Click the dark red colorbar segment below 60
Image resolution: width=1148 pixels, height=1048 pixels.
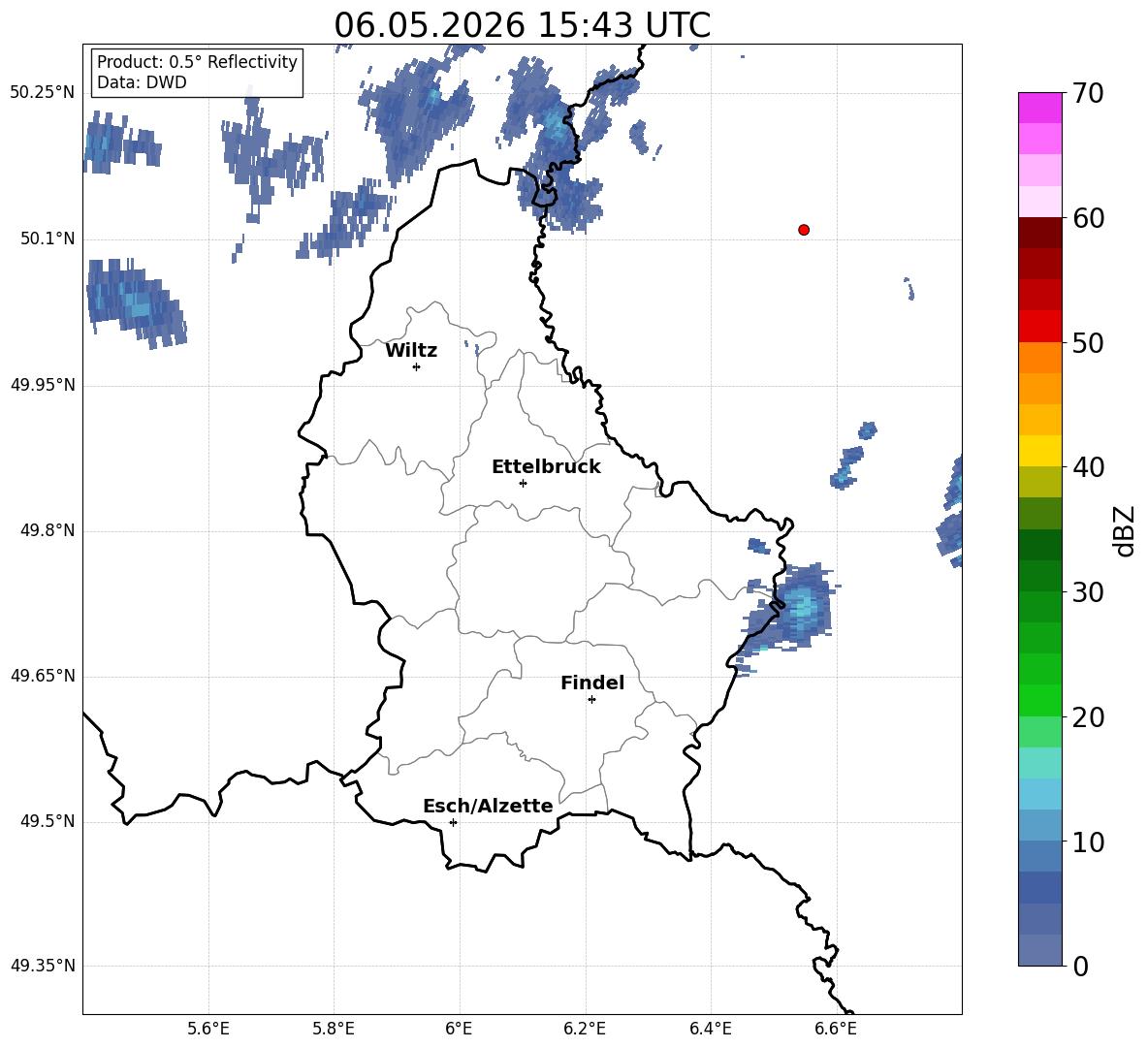click(x=1039, y=233)
